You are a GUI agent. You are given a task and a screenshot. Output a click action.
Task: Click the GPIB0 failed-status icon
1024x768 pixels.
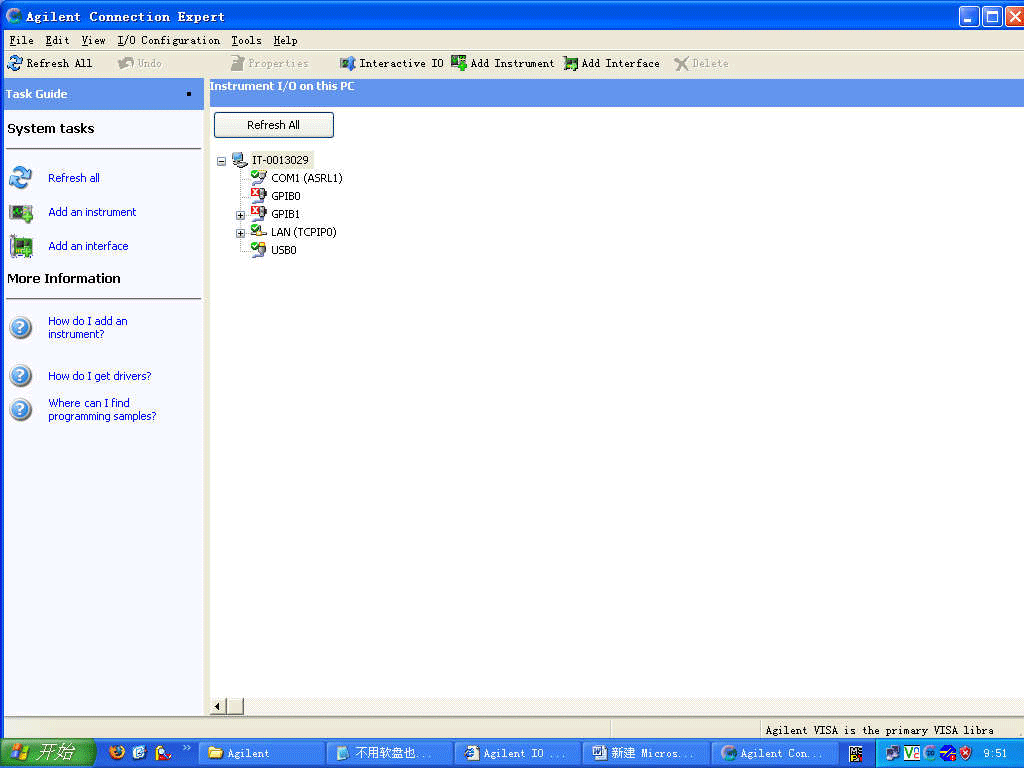[259, 195]
